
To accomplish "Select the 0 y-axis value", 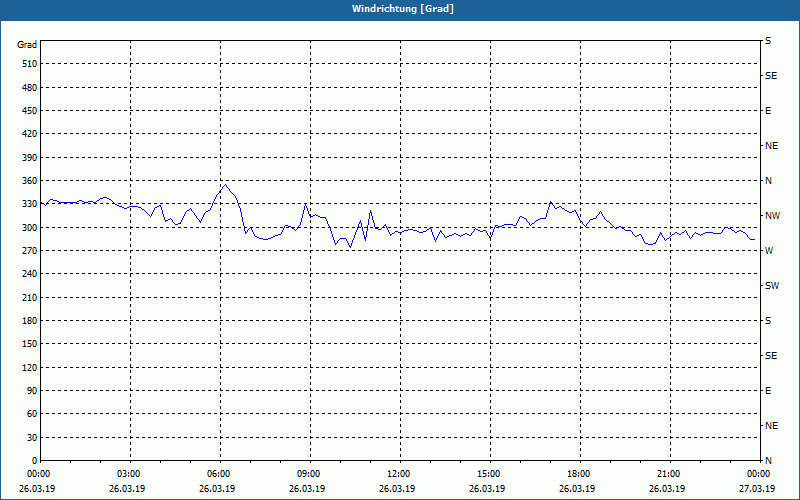I will (x=35, y=461).
